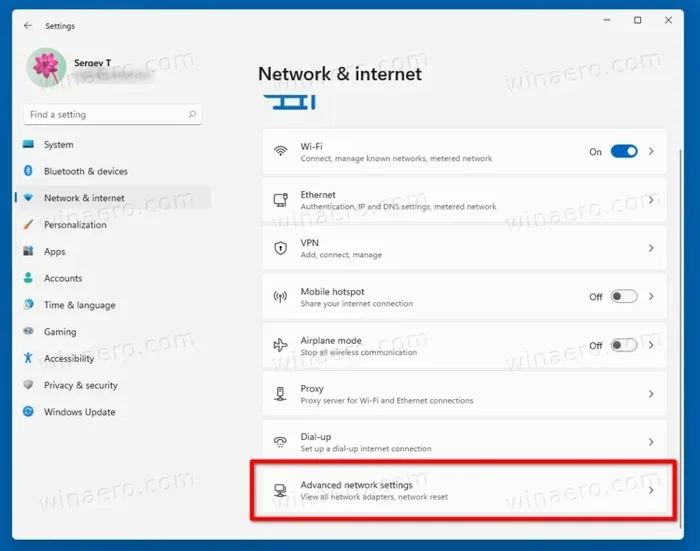Click the vertical scrollbar on right
The width and height of the screenshot is (700, 551).
click(680, 337)
